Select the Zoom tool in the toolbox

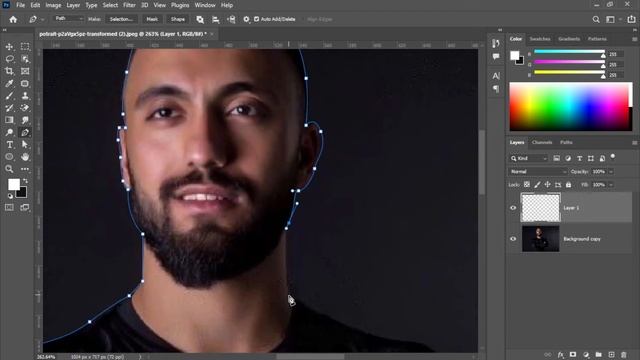(x=9, y=169)
